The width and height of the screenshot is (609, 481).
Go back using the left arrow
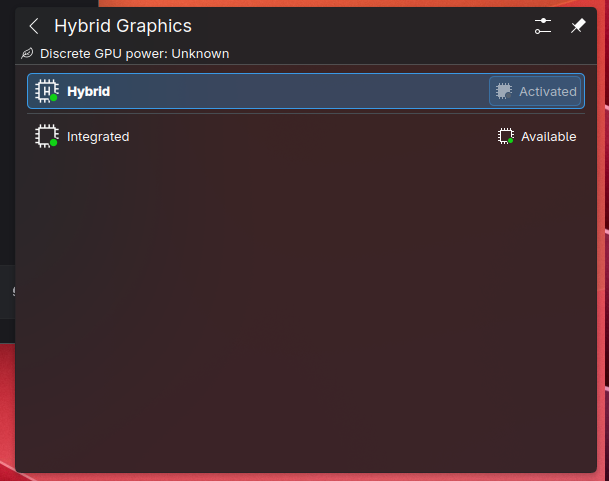click(34, 26)
